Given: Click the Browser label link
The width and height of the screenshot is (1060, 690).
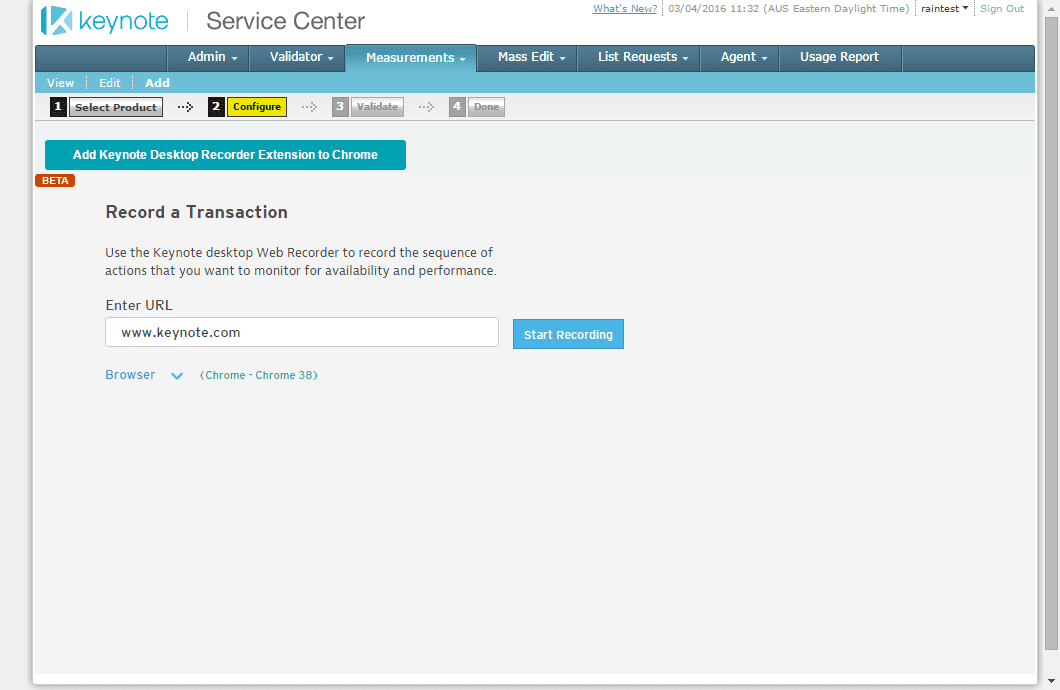Looking at the screenshot, I should [x=130, y=375].
